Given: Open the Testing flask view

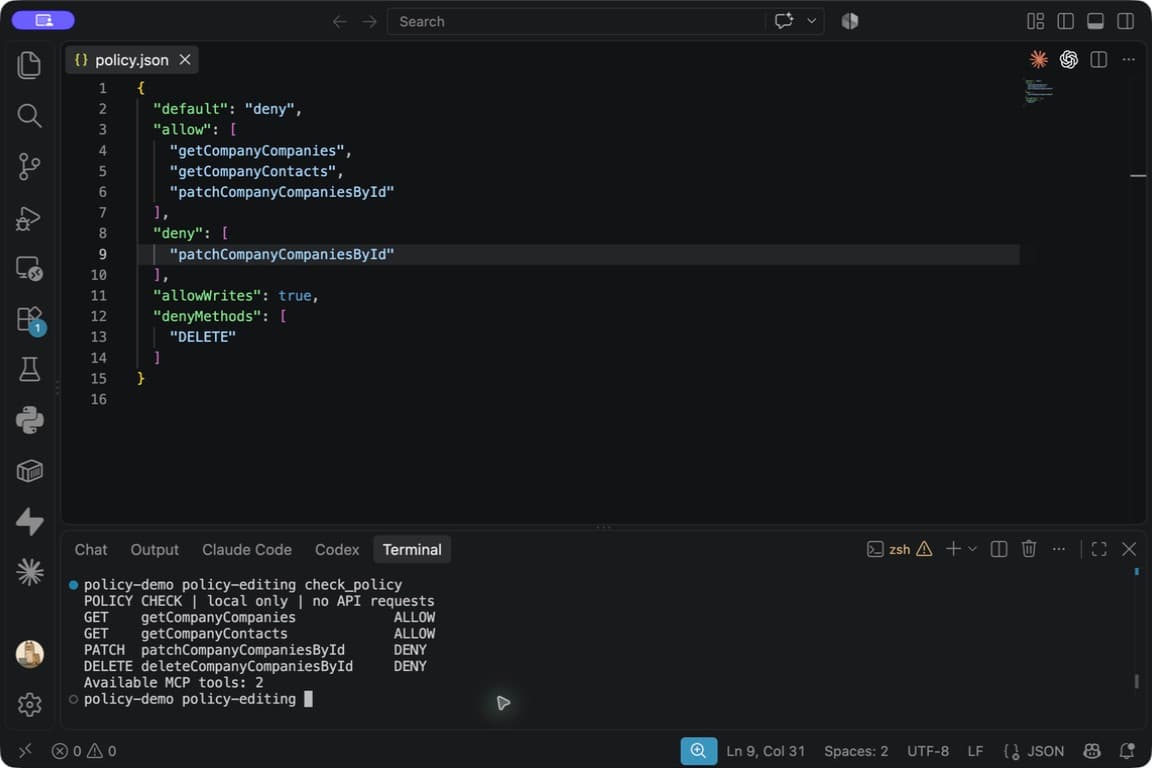Looking at the screenshot, I should coord(29,369).
